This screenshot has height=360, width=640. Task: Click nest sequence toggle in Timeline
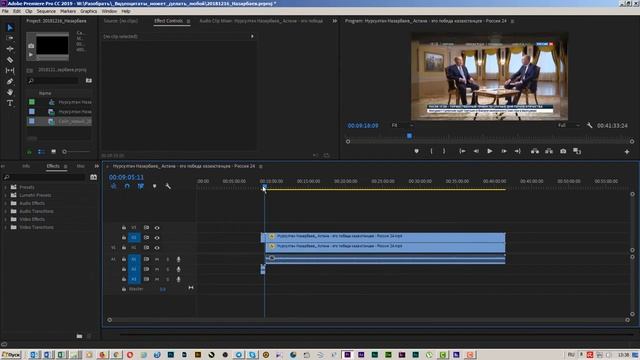click(x=113, y=186)
